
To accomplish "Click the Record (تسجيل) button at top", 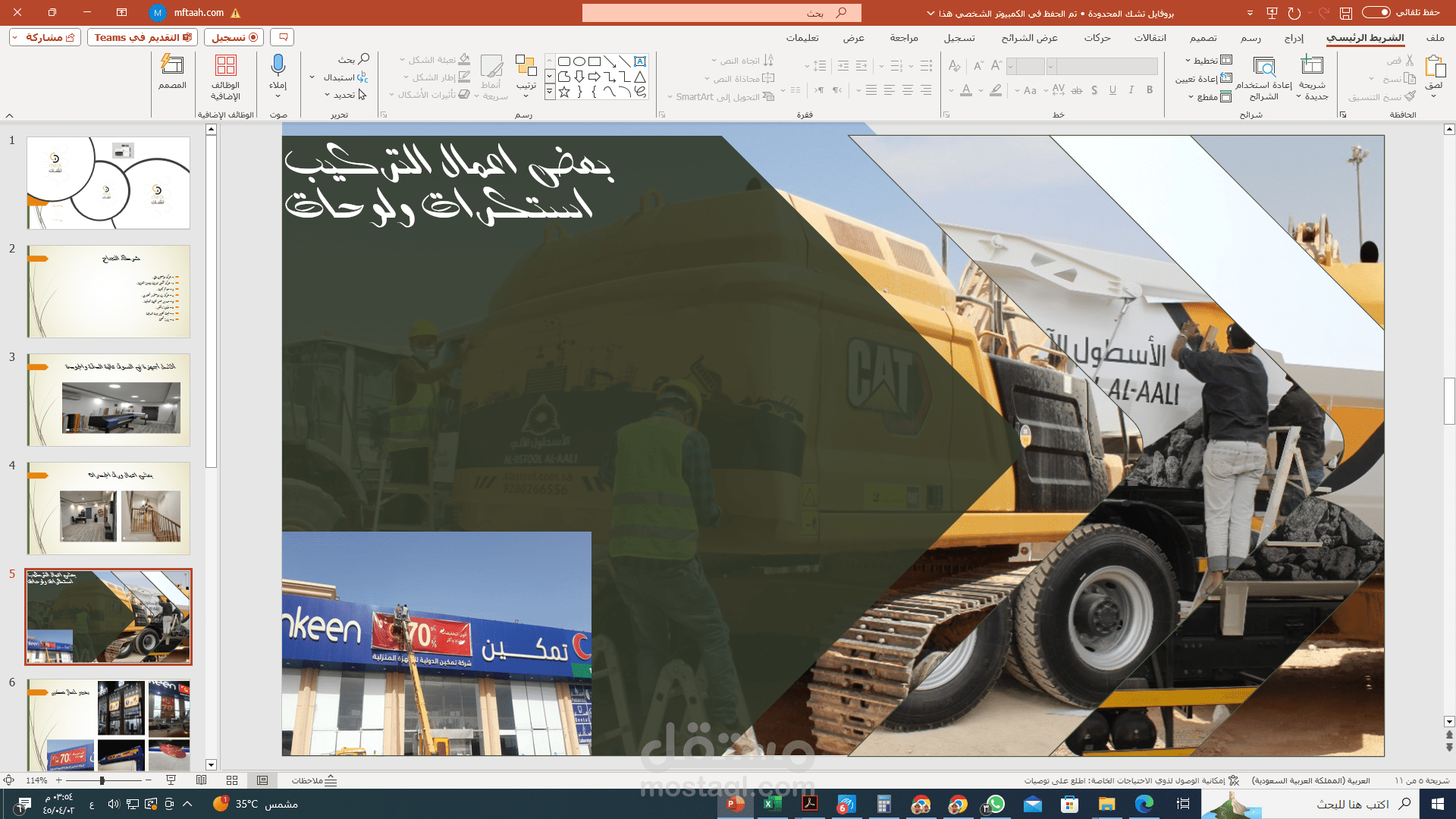I will (234, 37).
